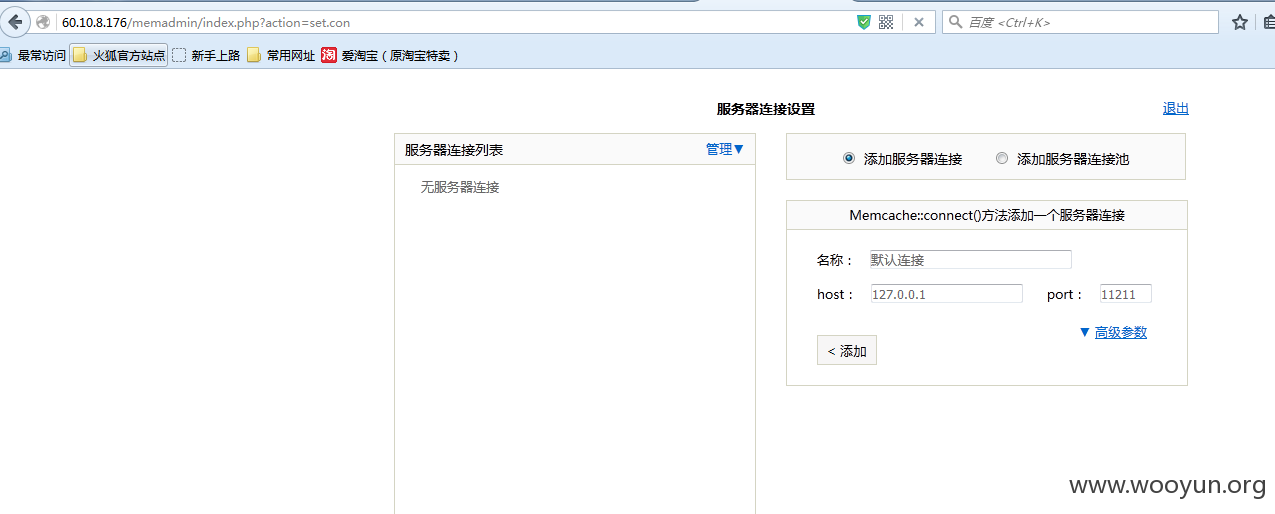Click the globe site identity icon
Image resolution: width=1275 pixels, height=514 pixels.
tap(43, 22)
